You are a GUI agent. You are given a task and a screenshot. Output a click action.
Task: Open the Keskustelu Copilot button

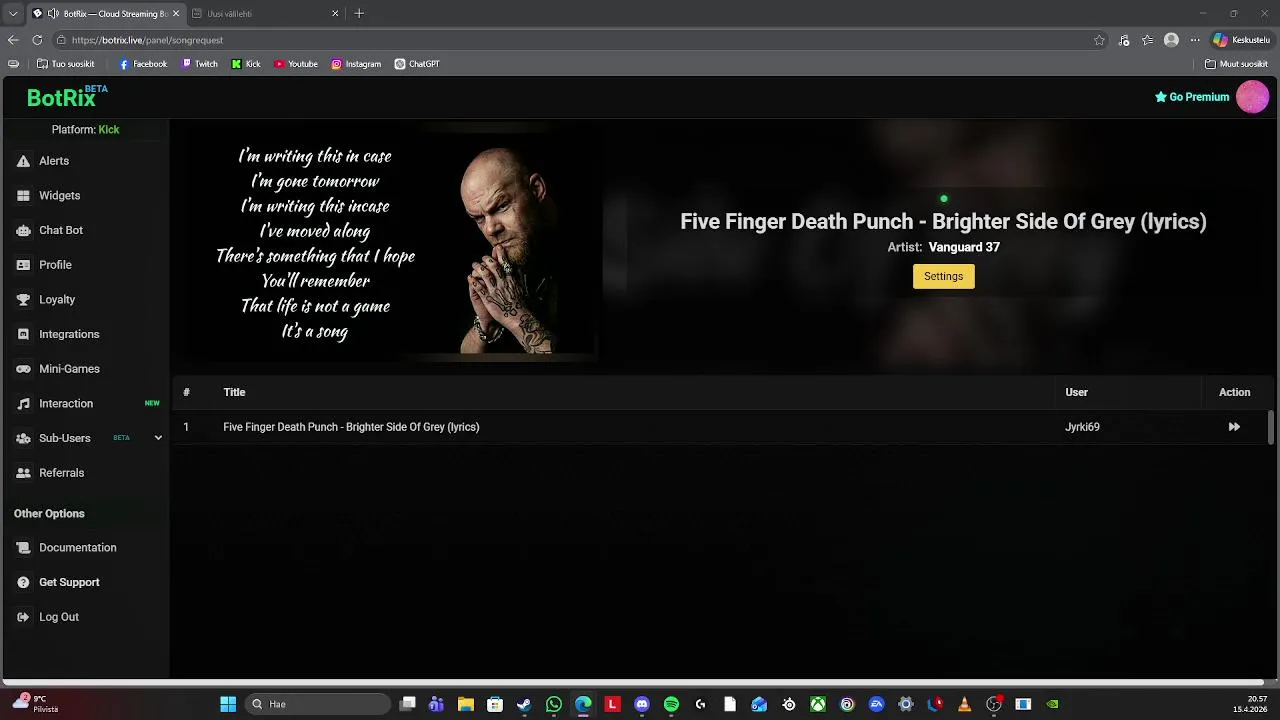1241,40
